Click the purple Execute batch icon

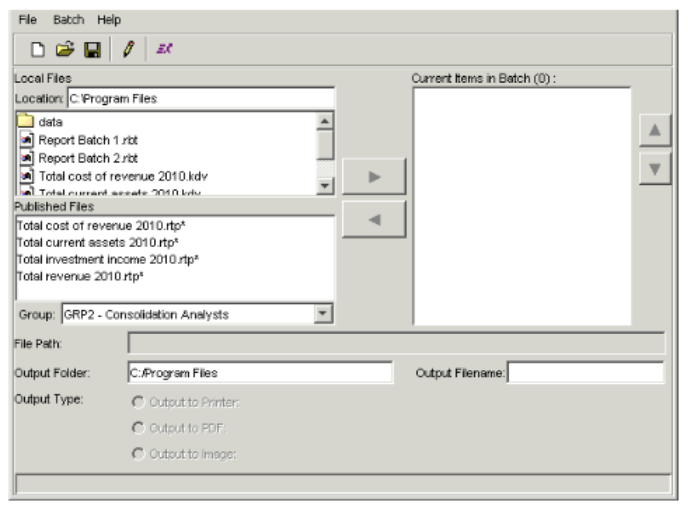pos(163,47)
